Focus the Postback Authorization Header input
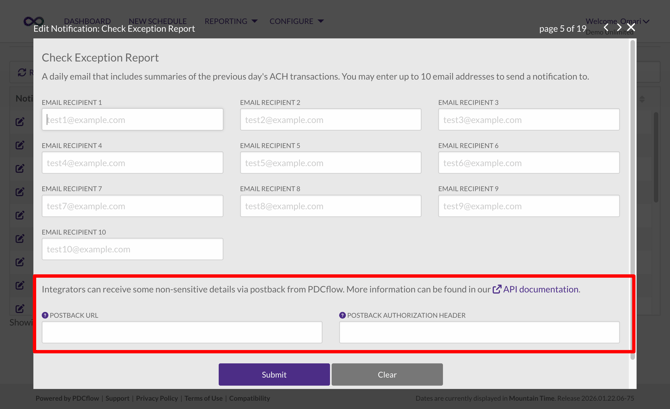670x409 pixels. click(x=479, y=332)
